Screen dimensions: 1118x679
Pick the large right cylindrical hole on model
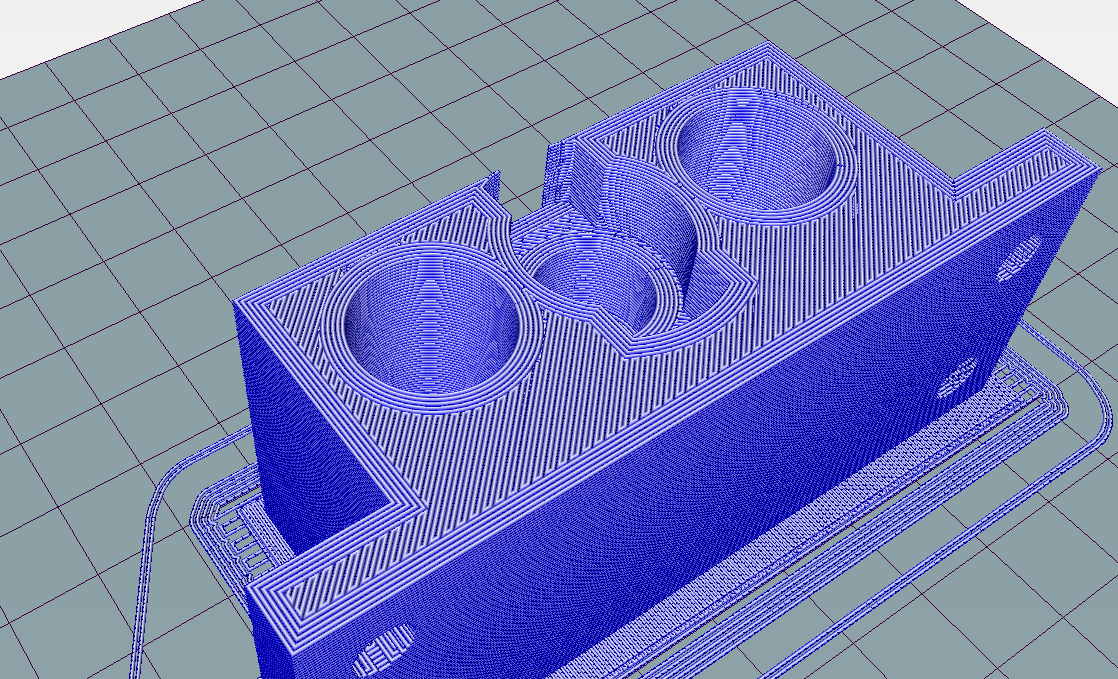(756, 150)
